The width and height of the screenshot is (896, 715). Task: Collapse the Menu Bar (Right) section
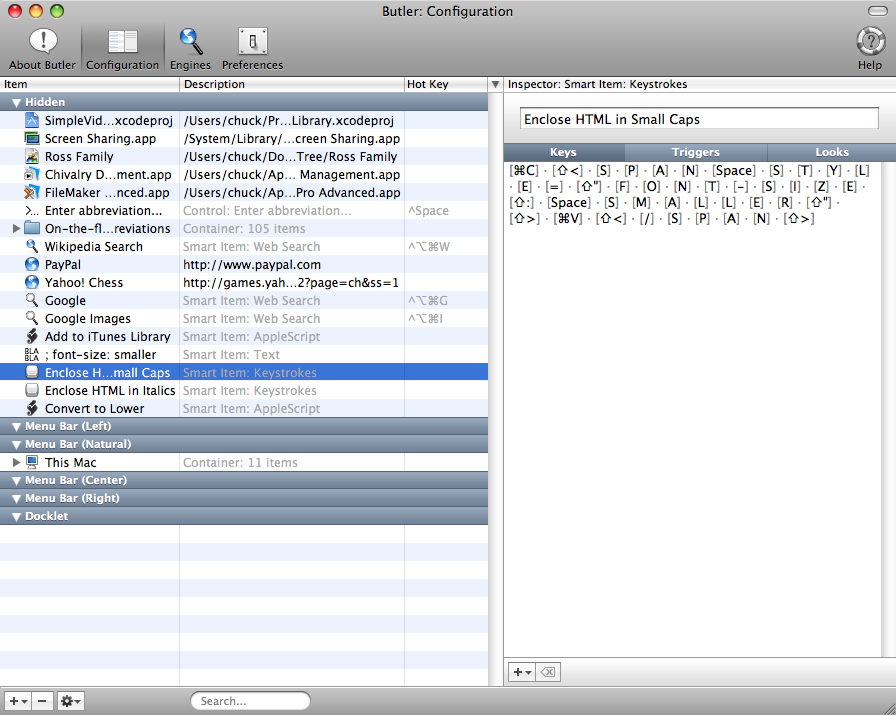click(16, 499)
